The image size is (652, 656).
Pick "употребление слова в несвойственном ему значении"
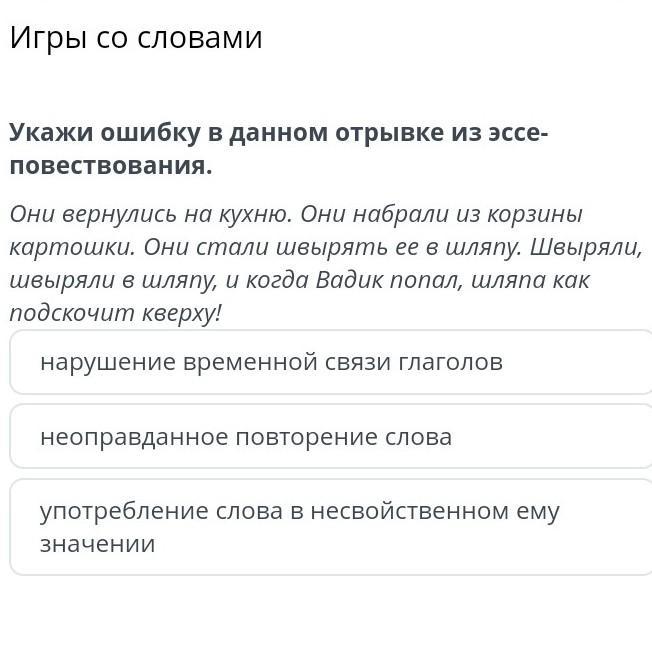pos(330,527)
